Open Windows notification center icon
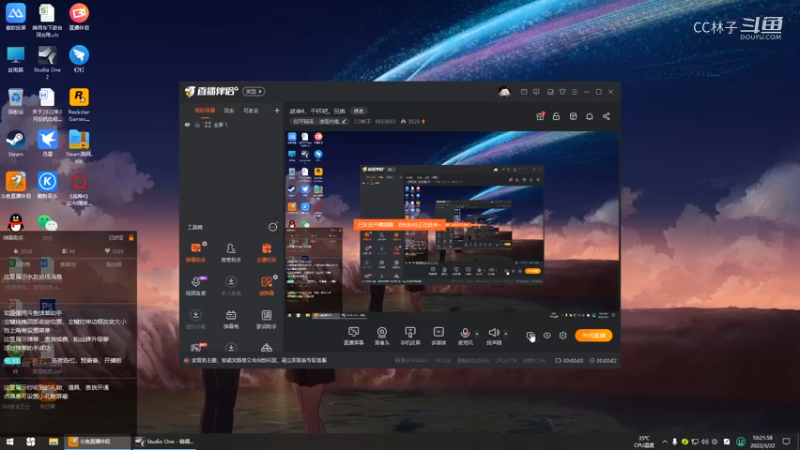Screen dimensions: 800x450 pyautogui.click(x=786, y=442)
